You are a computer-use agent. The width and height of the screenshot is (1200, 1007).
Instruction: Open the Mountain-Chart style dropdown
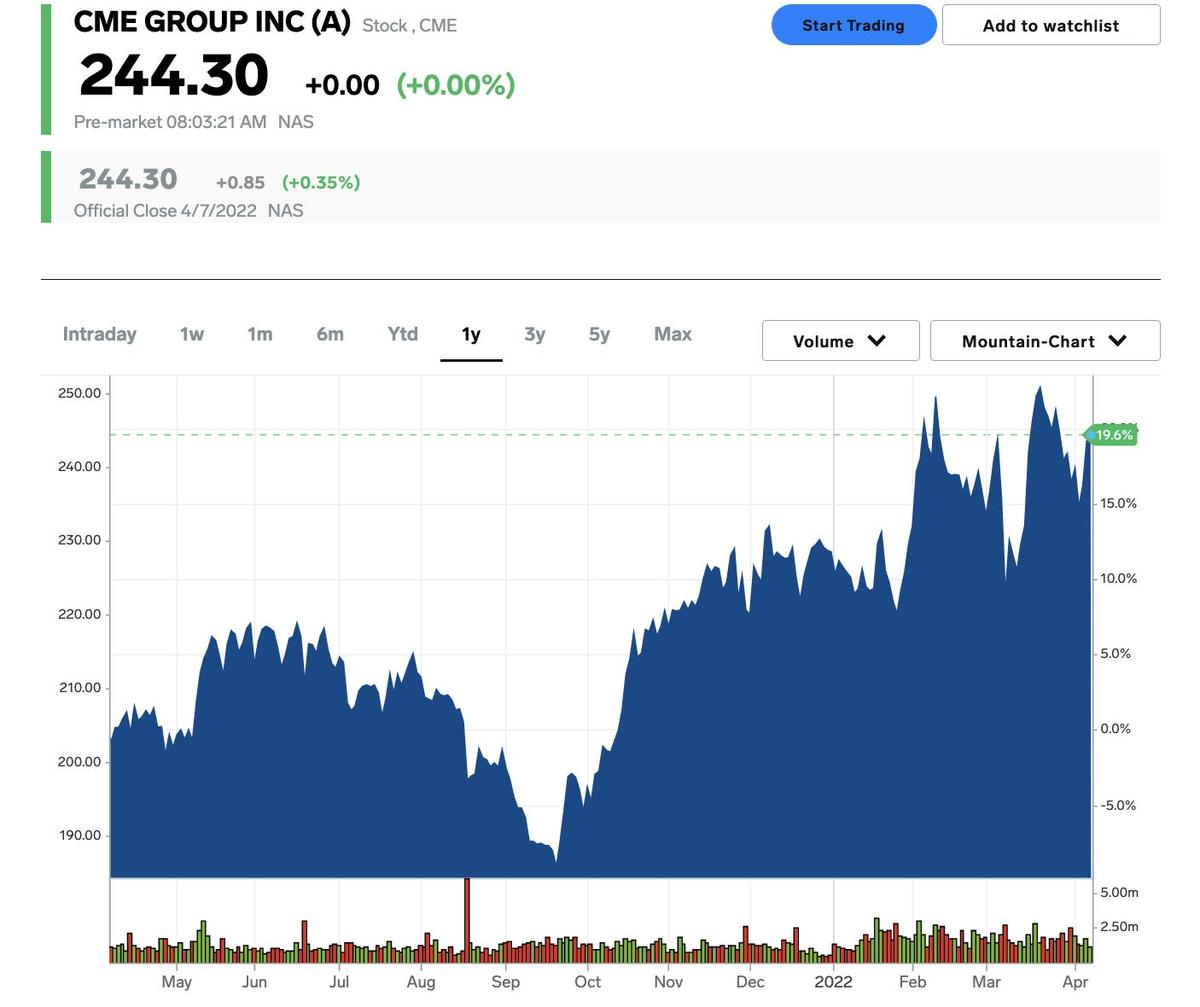coord(1043,340)
